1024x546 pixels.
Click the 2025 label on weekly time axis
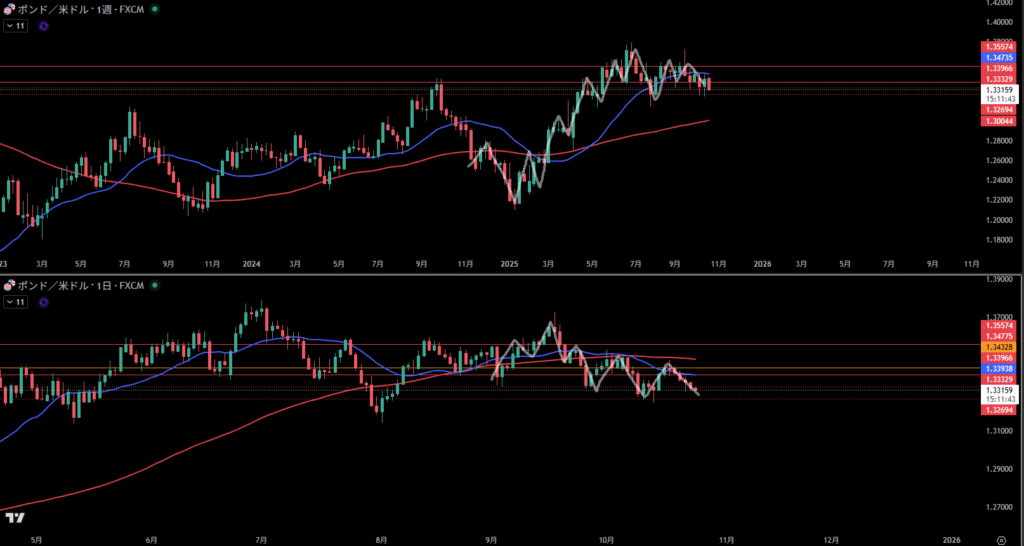(509, 264)
